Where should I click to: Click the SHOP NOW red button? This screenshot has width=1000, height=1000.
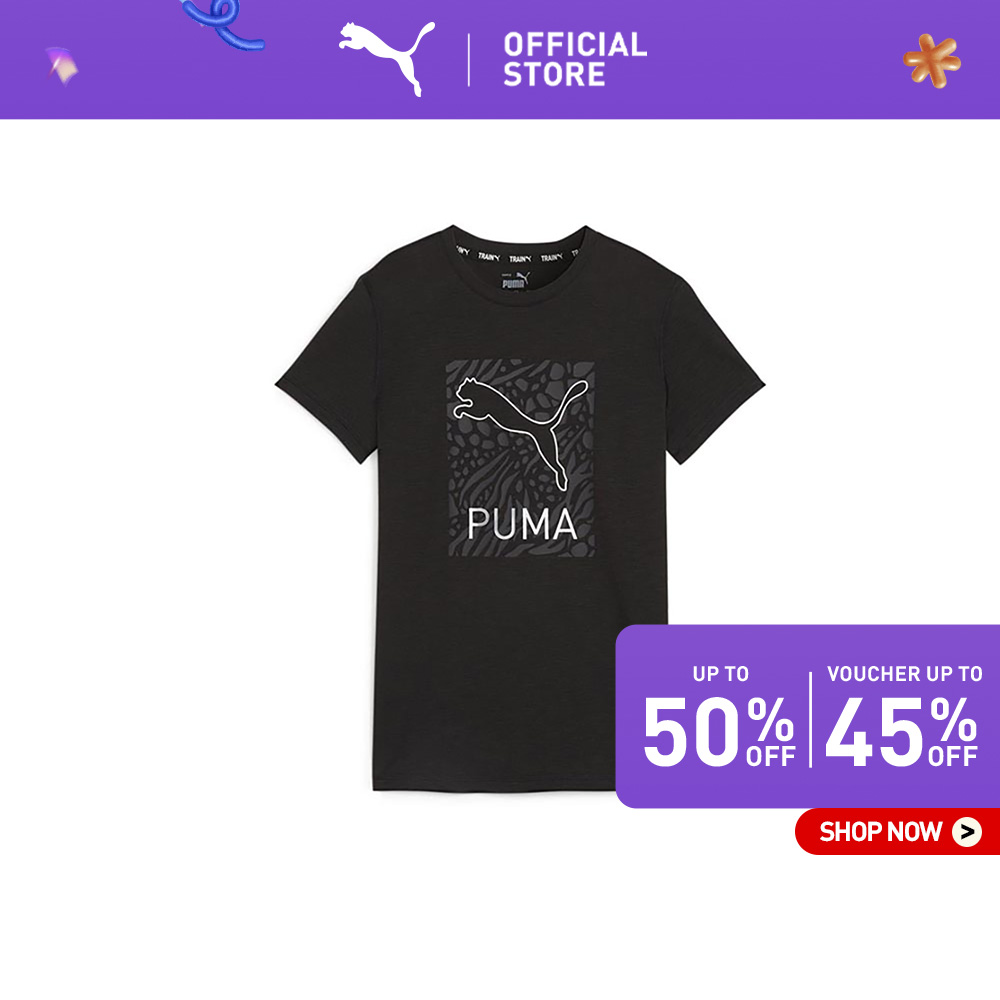point(897,832)
